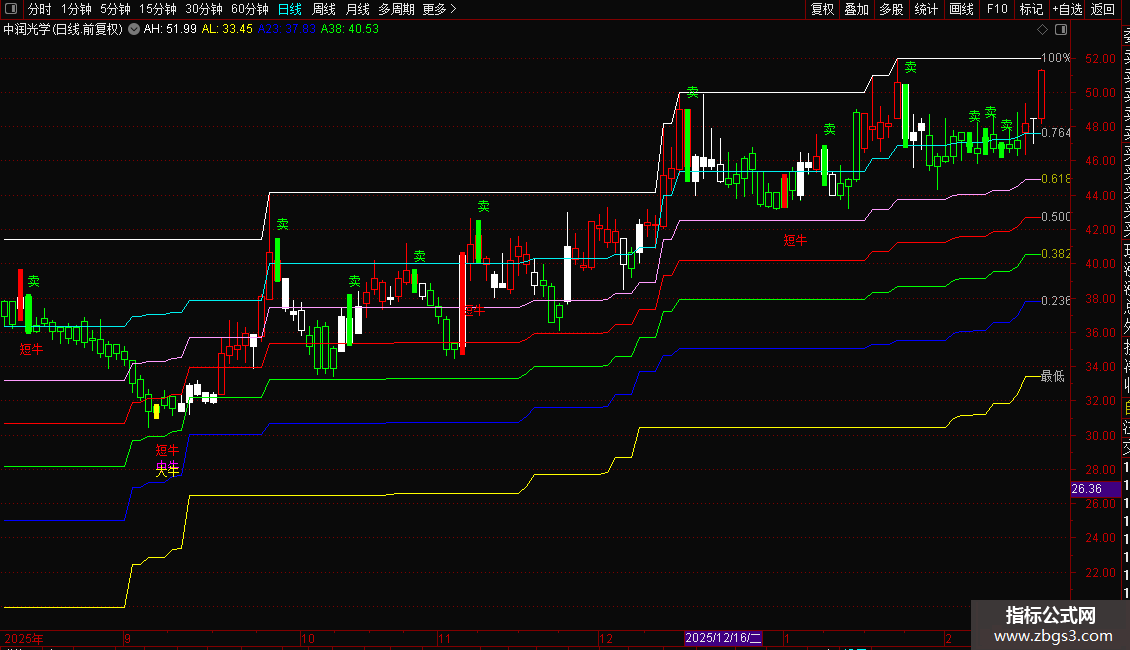Click the blue A23: 37.83 value
The image size is (1130, 650).
click(287, 29)
